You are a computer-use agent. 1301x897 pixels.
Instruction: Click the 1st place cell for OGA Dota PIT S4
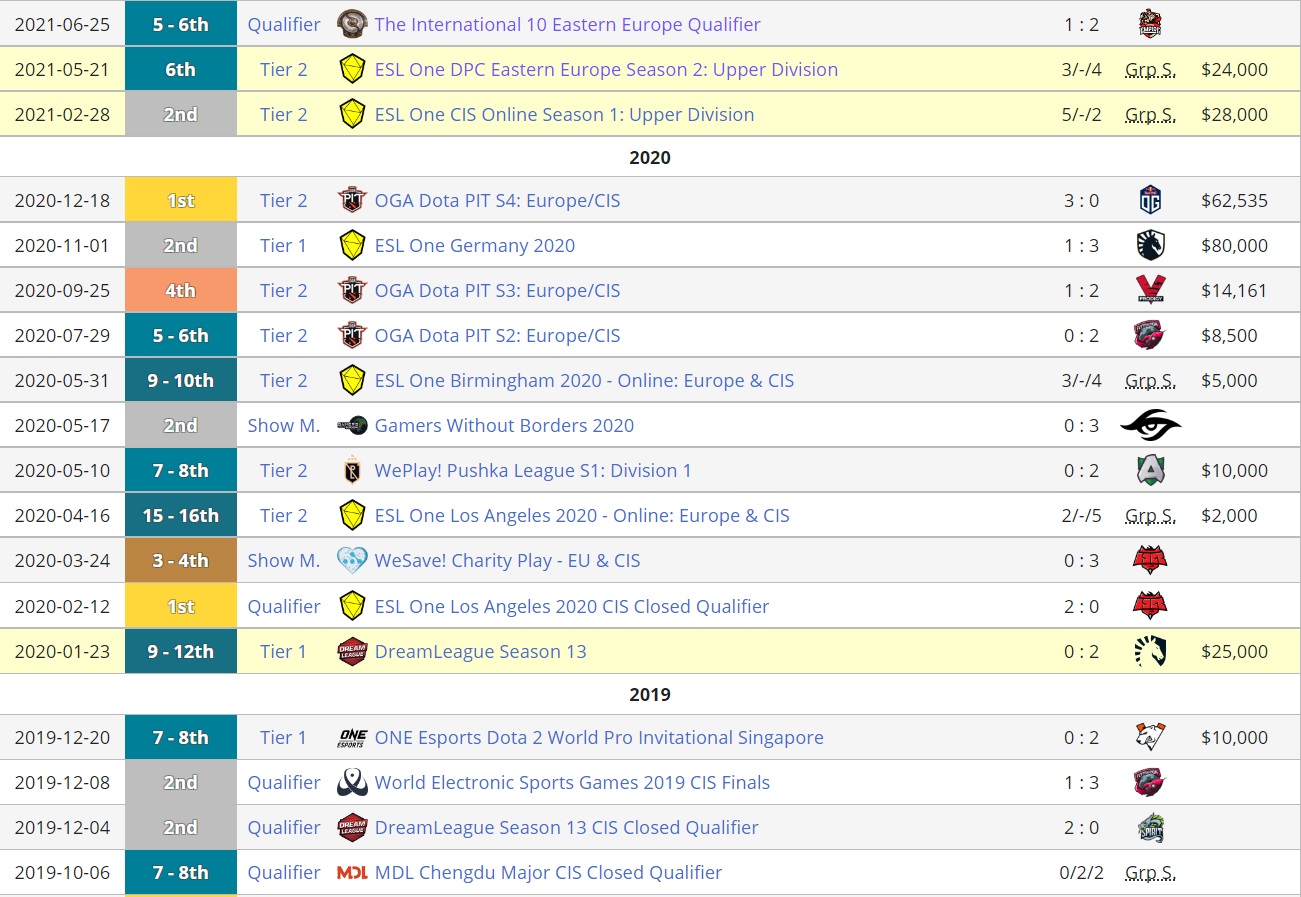[x=180, y=201]
